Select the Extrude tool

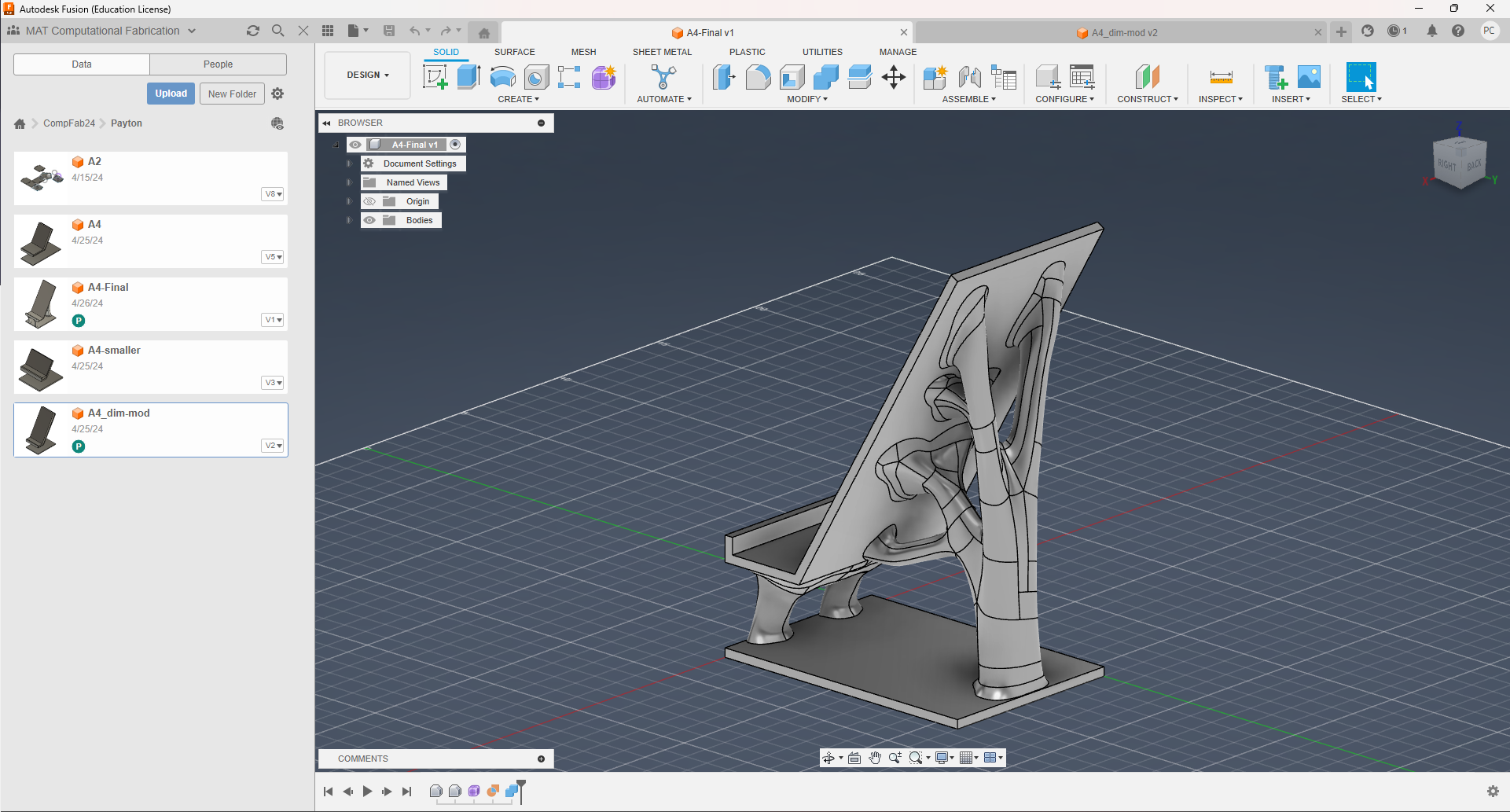[469, 77]
